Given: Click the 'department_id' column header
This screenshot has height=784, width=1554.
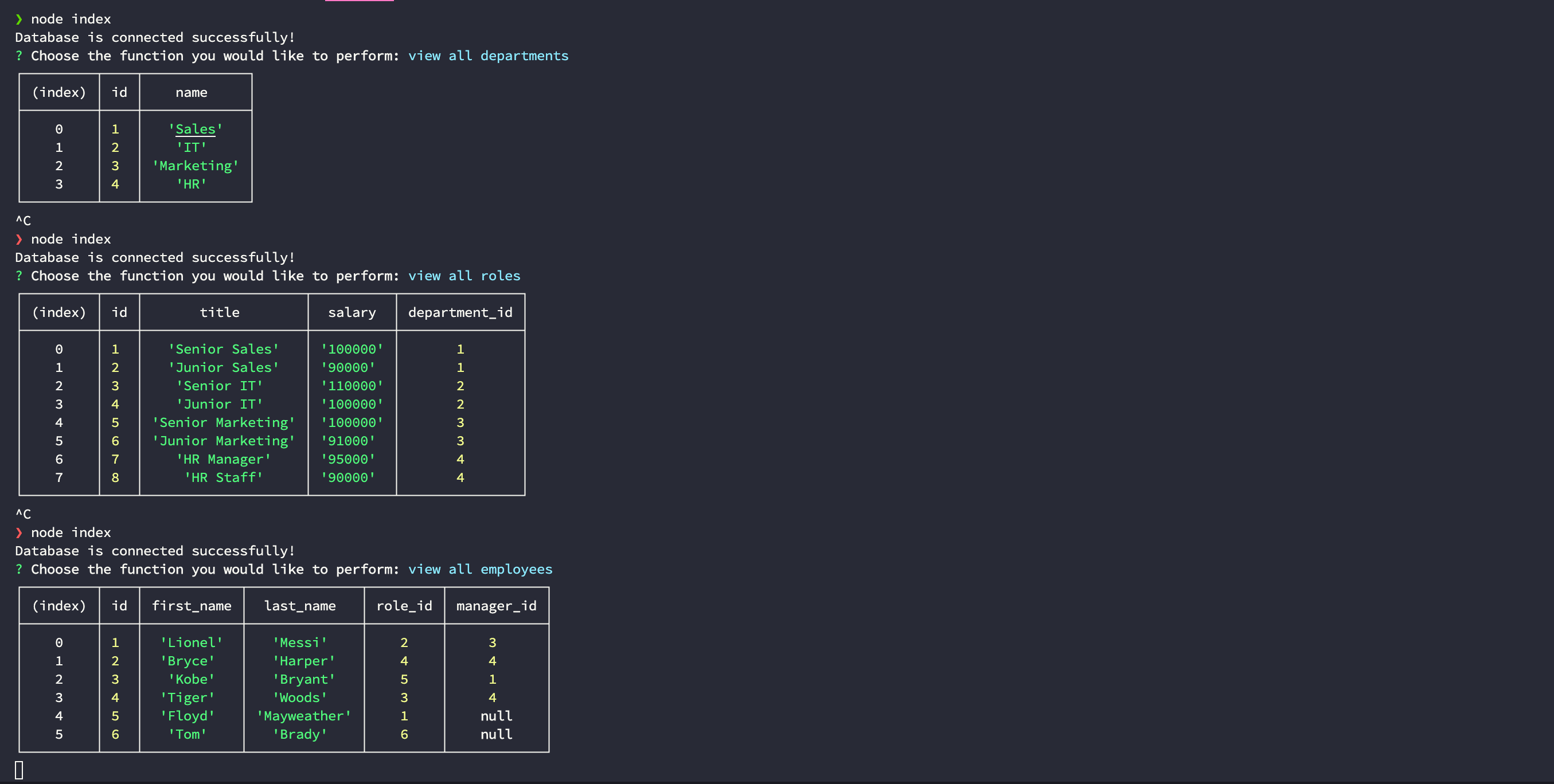Looking at the screenshot, I should point(460,312).
